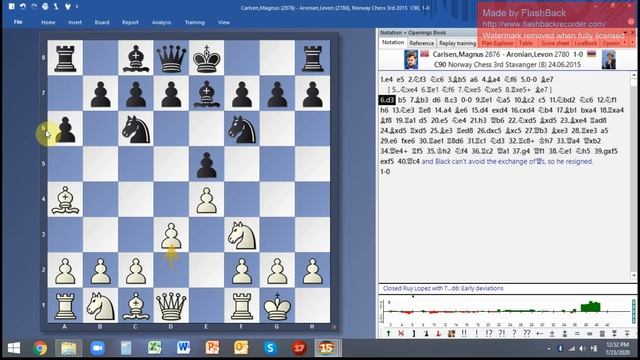This screenshot has width=640, height=360.
Task: Click the white queen on d1
Action: pyautogui.click(x=171, y=305)
